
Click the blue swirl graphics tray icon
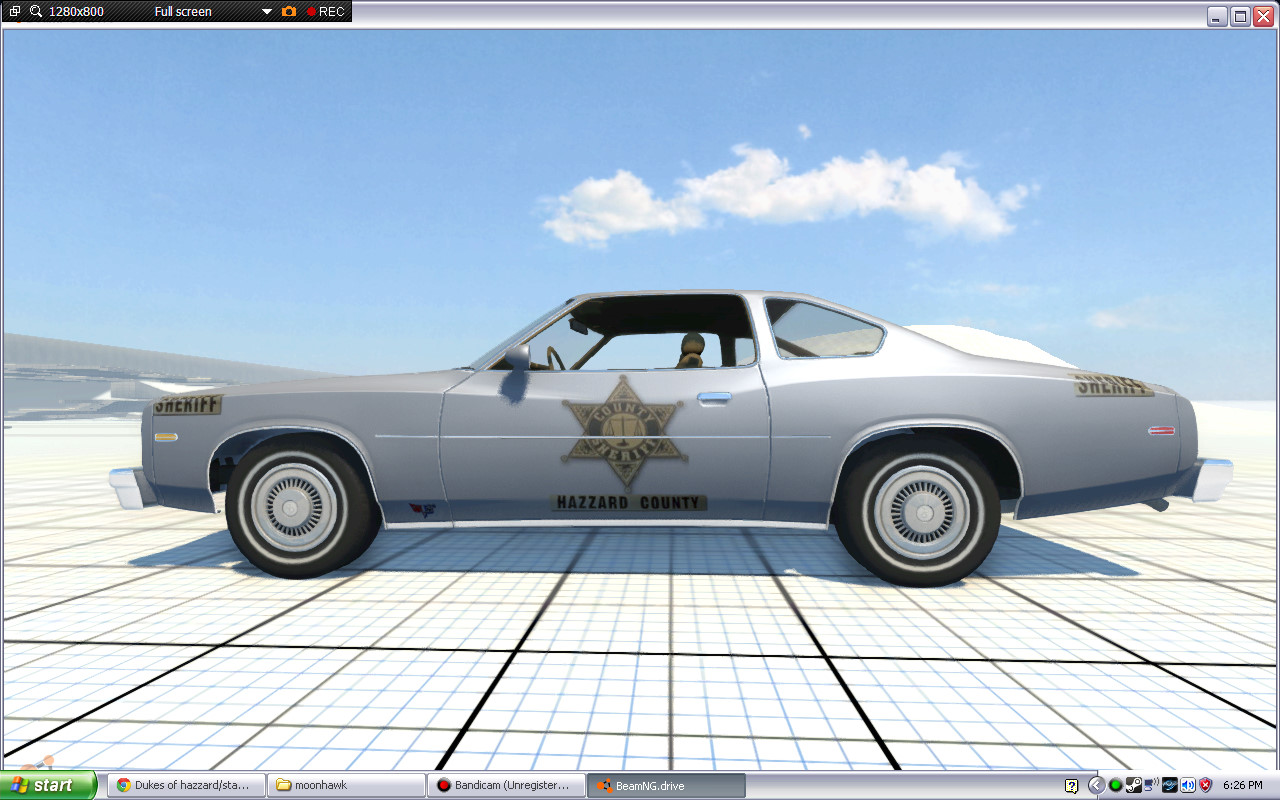pos(1170,785)
